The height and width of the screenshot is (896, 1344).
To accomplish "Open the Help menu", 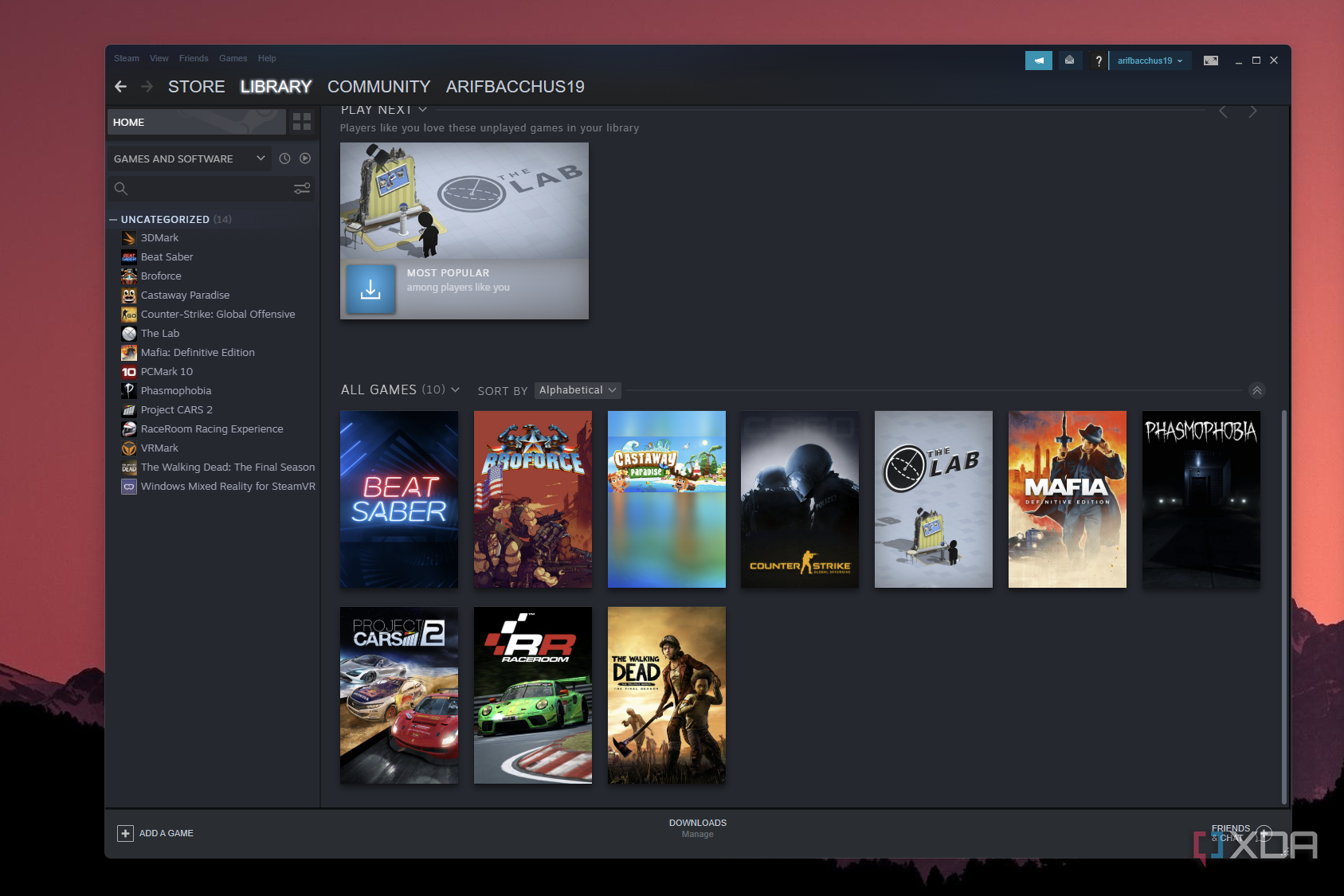I will [x=267, y=58].
